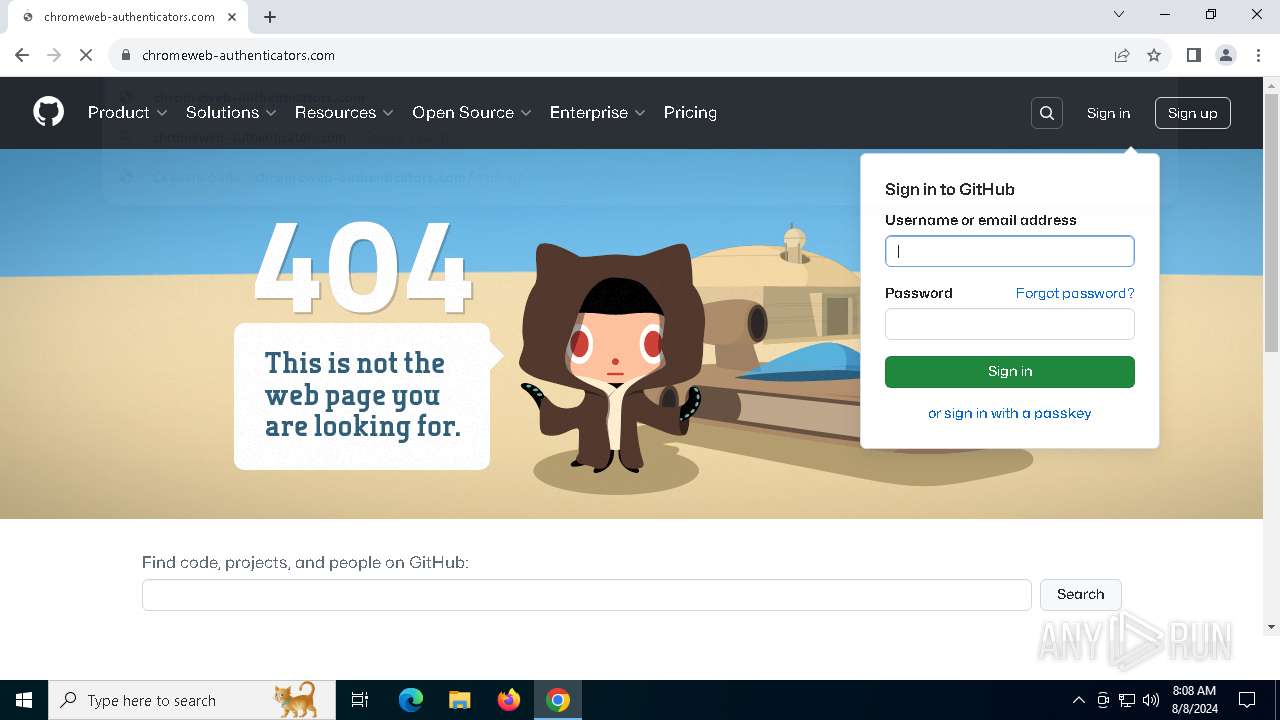Click the green Sign in button
The width and height of the screenshot is (1280, 720).
tap(1010, 371)
